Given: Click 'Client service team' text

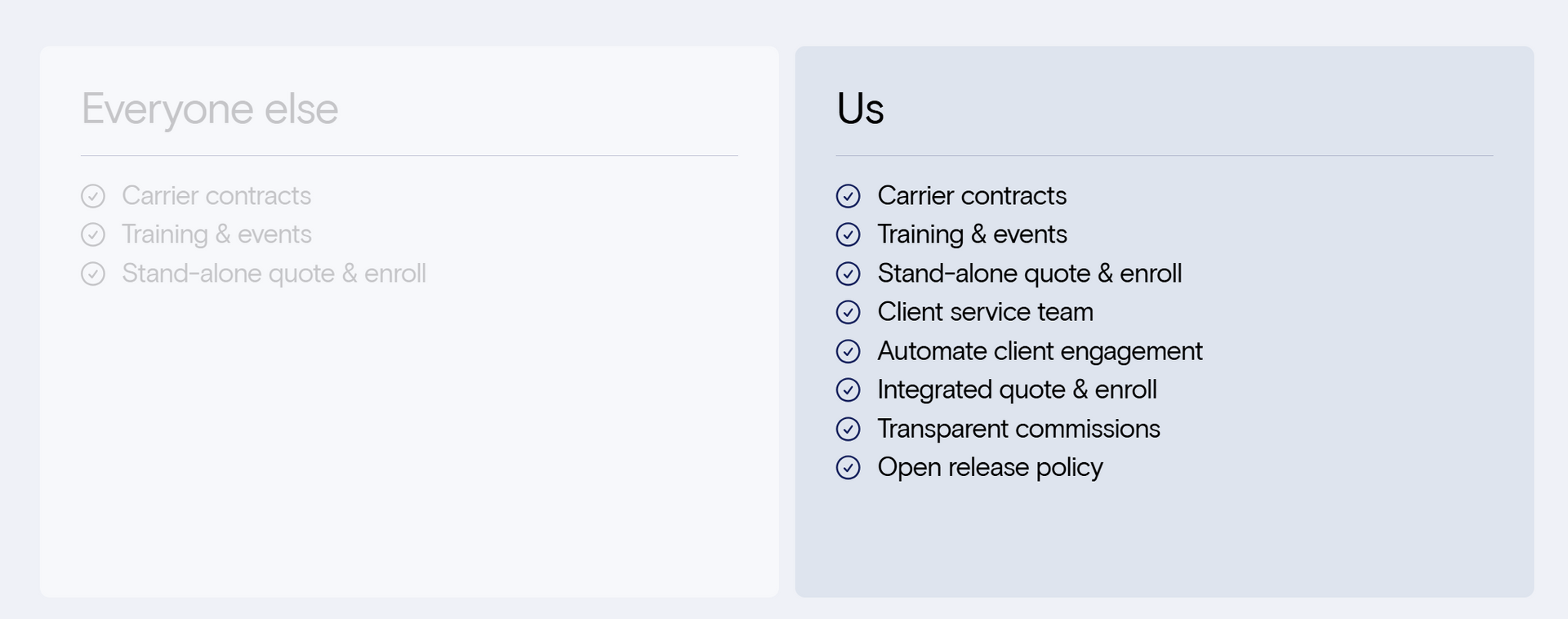Looking at the screenshot, I should (985, 312).
